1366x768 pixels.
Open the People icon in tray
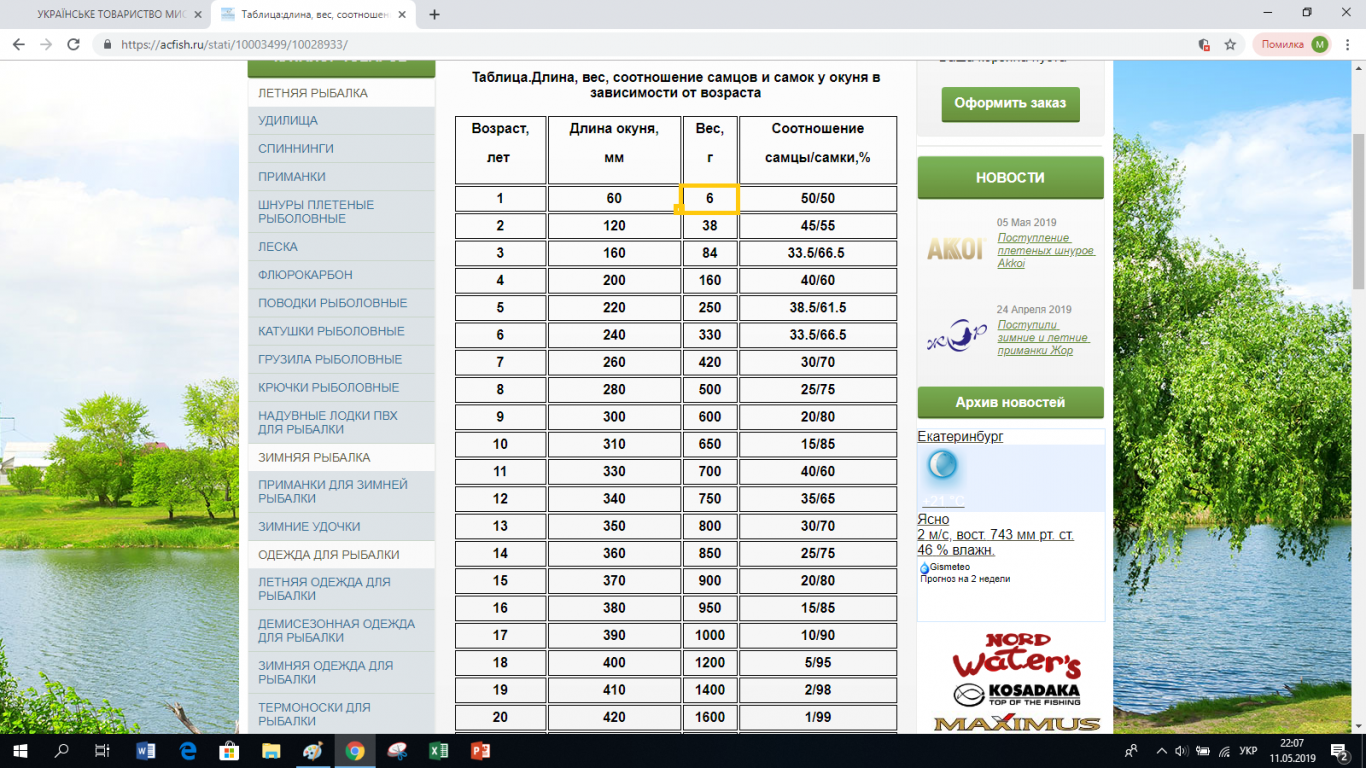tap(1131, 750)
